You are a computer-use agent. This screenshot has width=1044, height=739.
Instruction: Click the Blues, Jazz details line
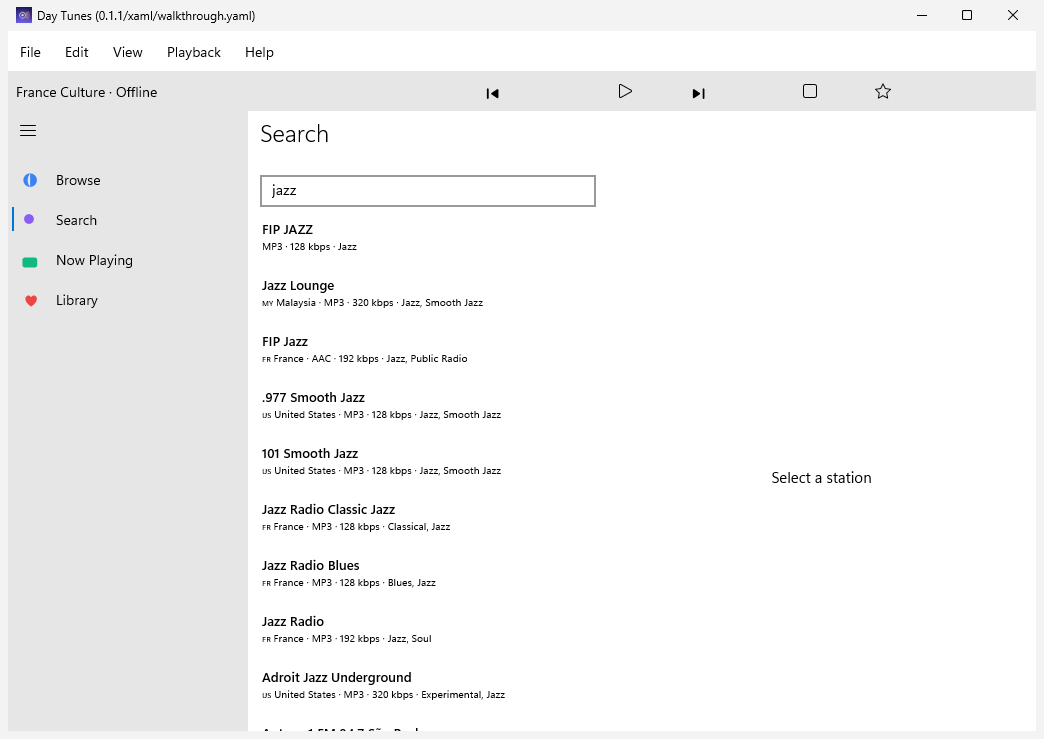348,583
